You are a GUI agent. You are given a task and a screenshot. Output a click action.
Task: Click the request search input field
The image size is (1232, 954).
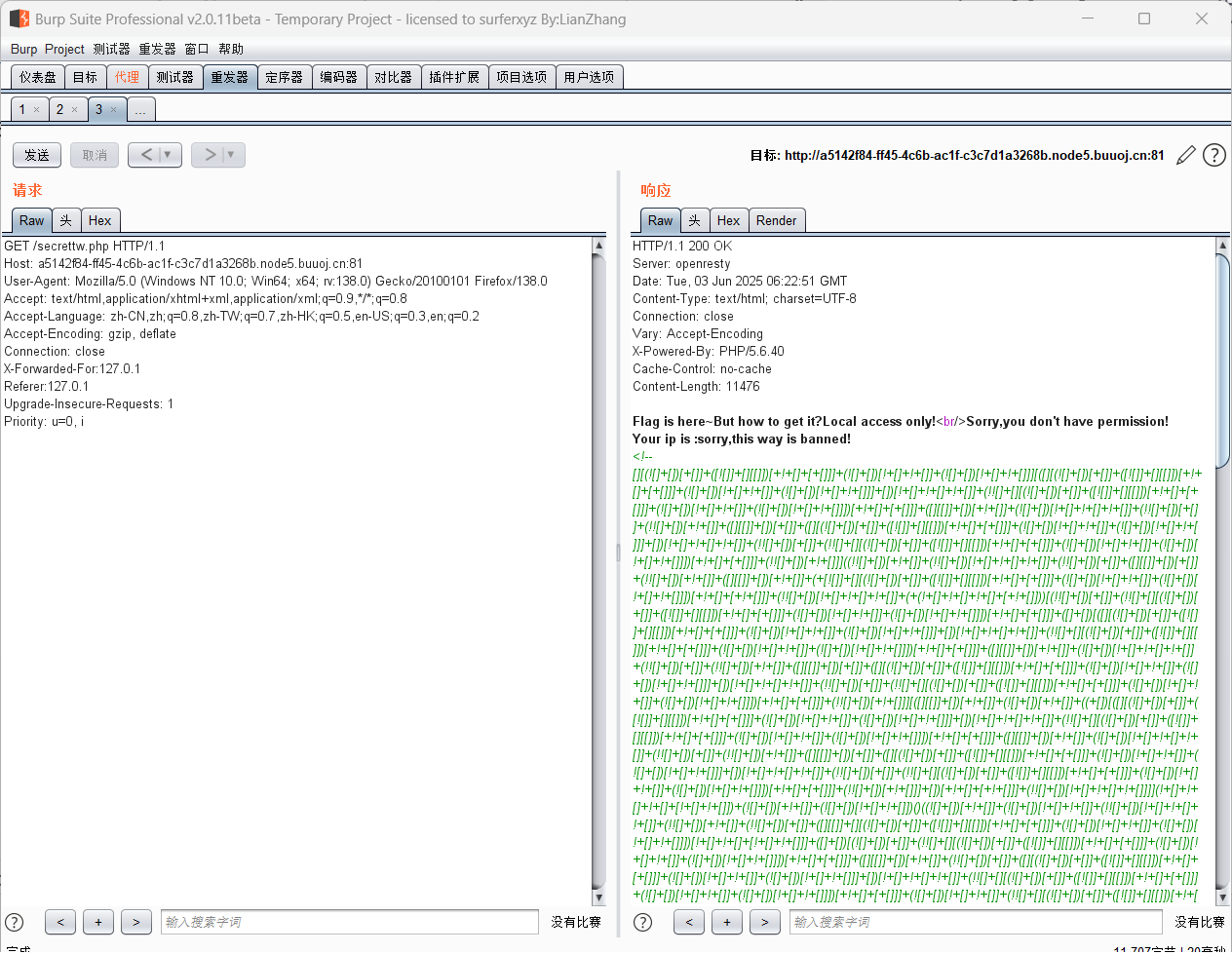pyautogui.click(x=350, y=922)
